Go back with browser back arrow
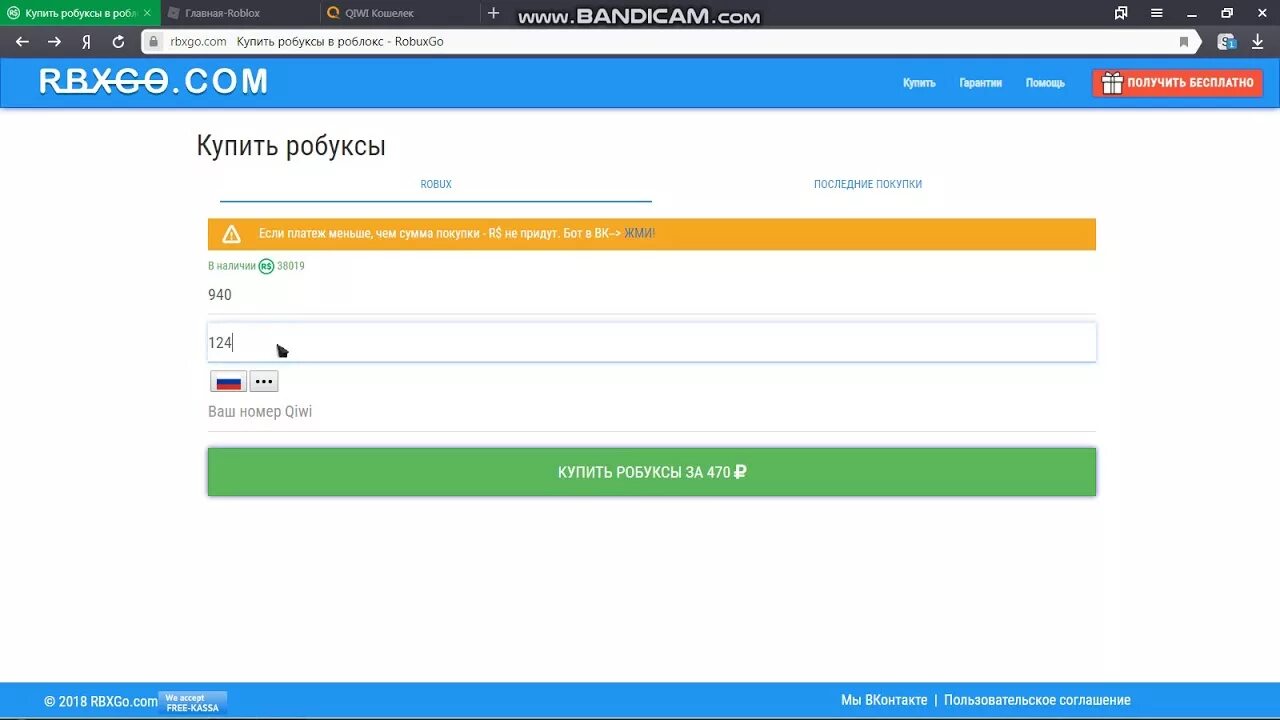 pos(22,42)
